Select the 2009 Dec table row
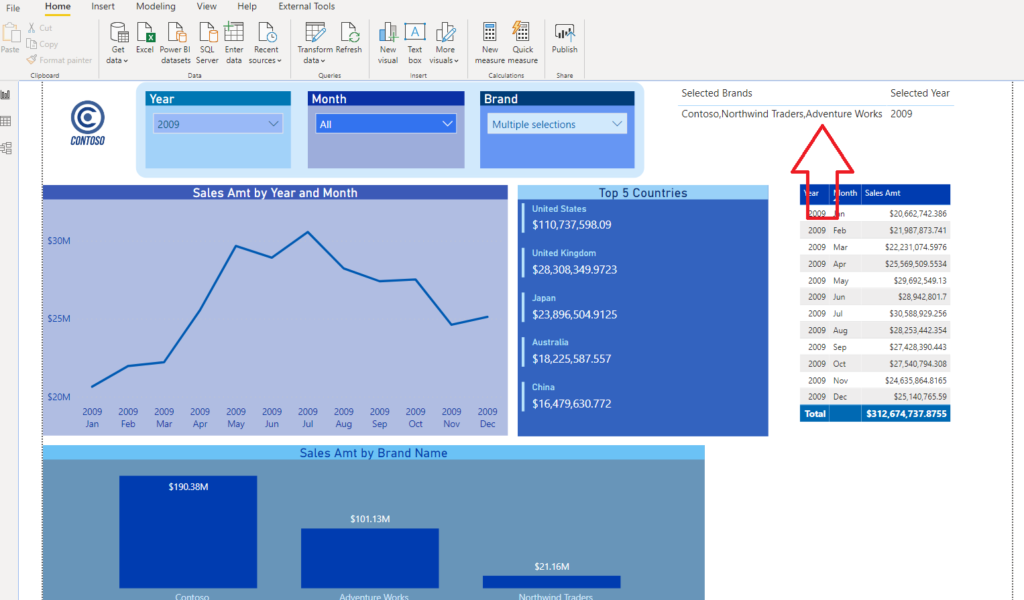This screenshot has height=600, width=1024. [x=874, y=397]
